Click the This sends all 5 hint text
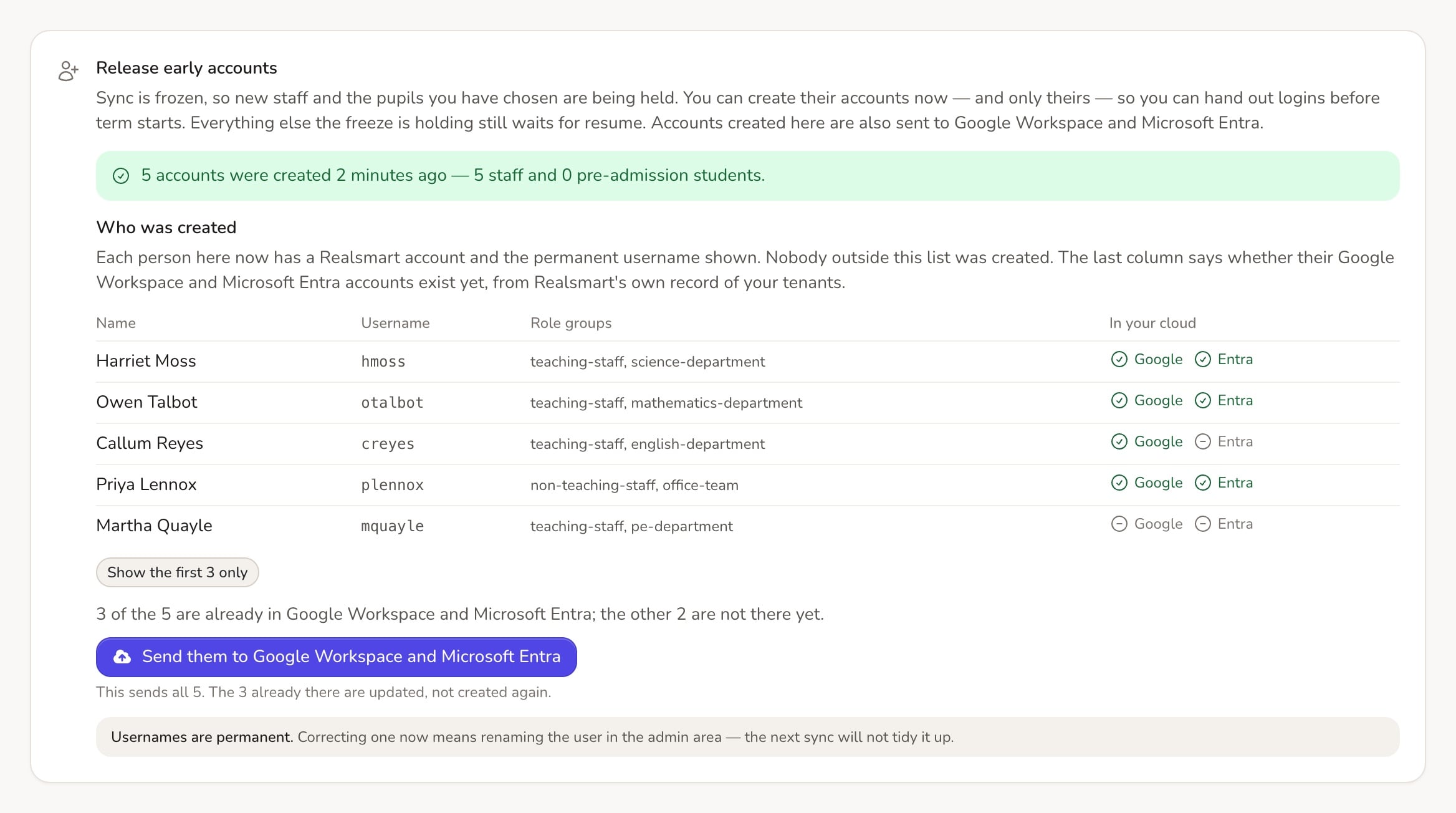 coord(323,692)
